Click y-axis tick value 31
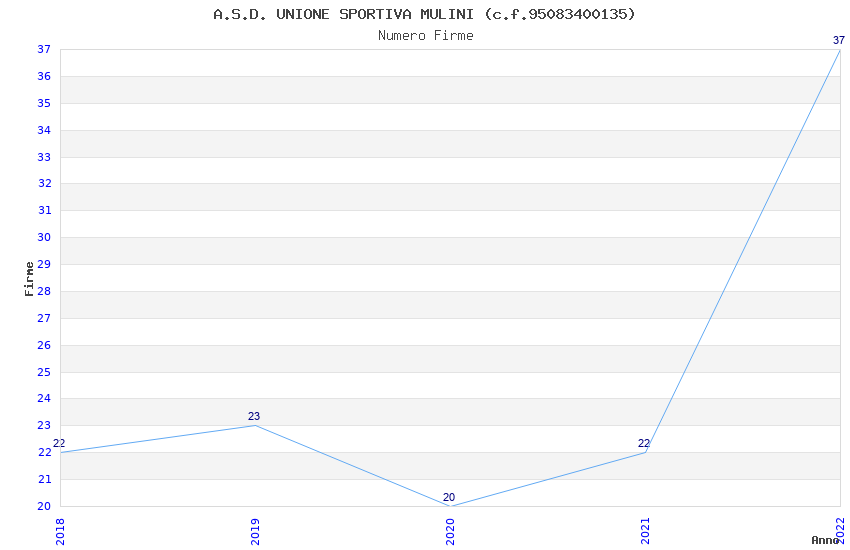Screen dimensions: 850x550 click(44, 210)
